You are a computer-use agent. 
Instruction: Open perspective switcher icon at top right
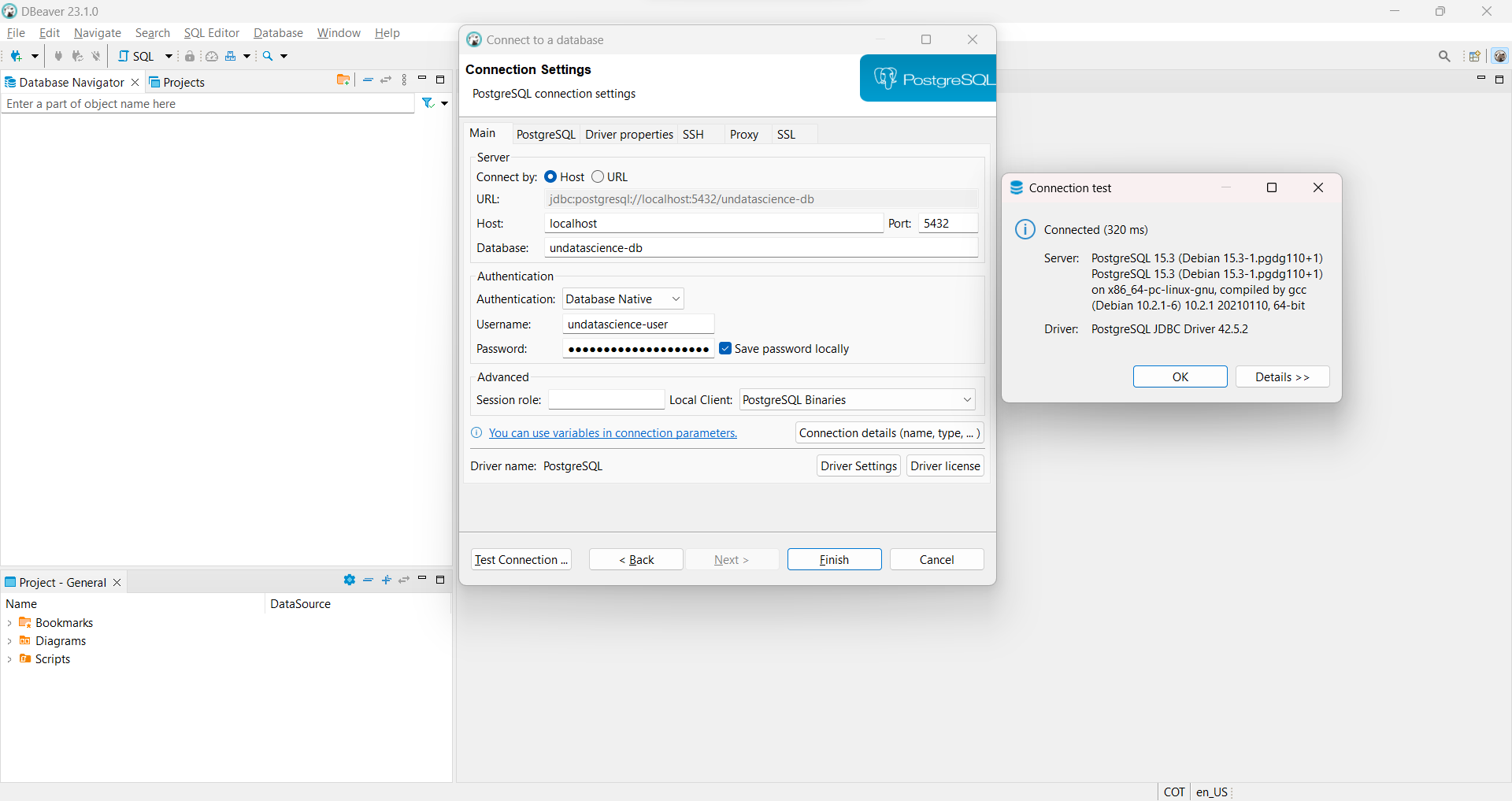coord(1474,56)
